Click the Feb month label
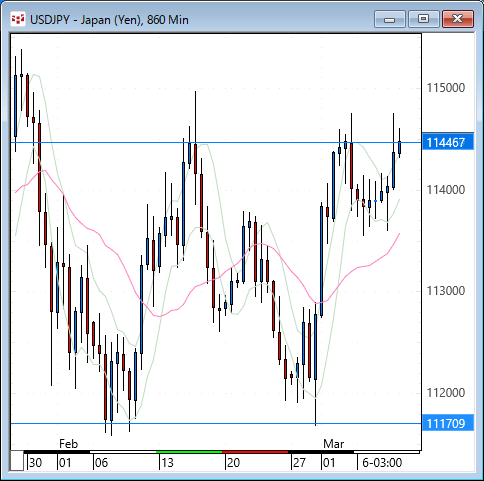The image size is (484, 481). 68,444
